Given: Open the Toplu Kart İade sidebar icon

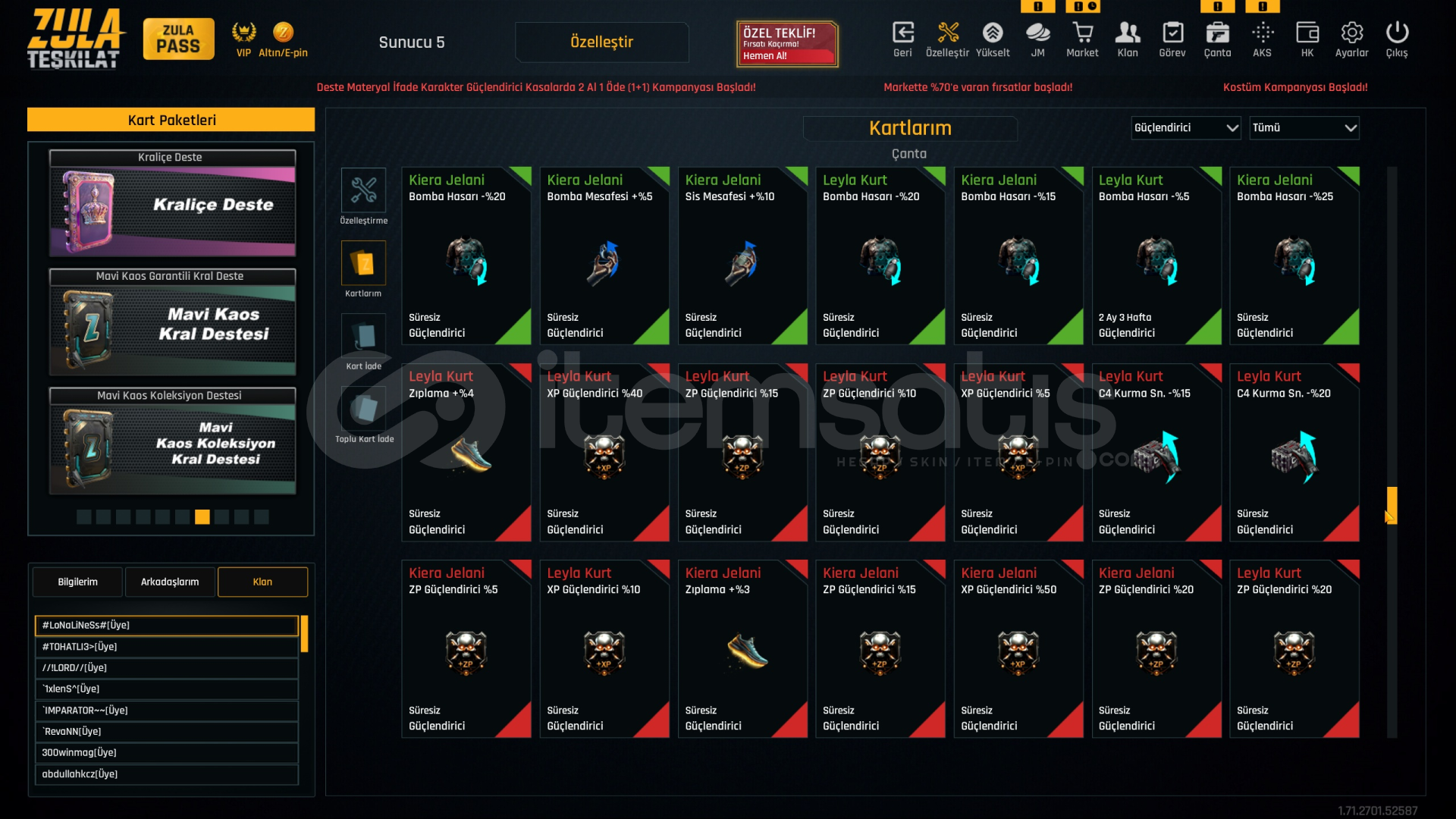Looking at the screenshot, I should pyautogui.click(x=364, y=409).
